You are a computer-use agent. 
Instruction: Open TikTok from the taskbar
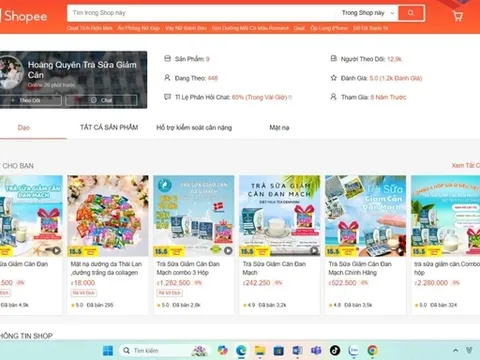[x=335, y=350]
